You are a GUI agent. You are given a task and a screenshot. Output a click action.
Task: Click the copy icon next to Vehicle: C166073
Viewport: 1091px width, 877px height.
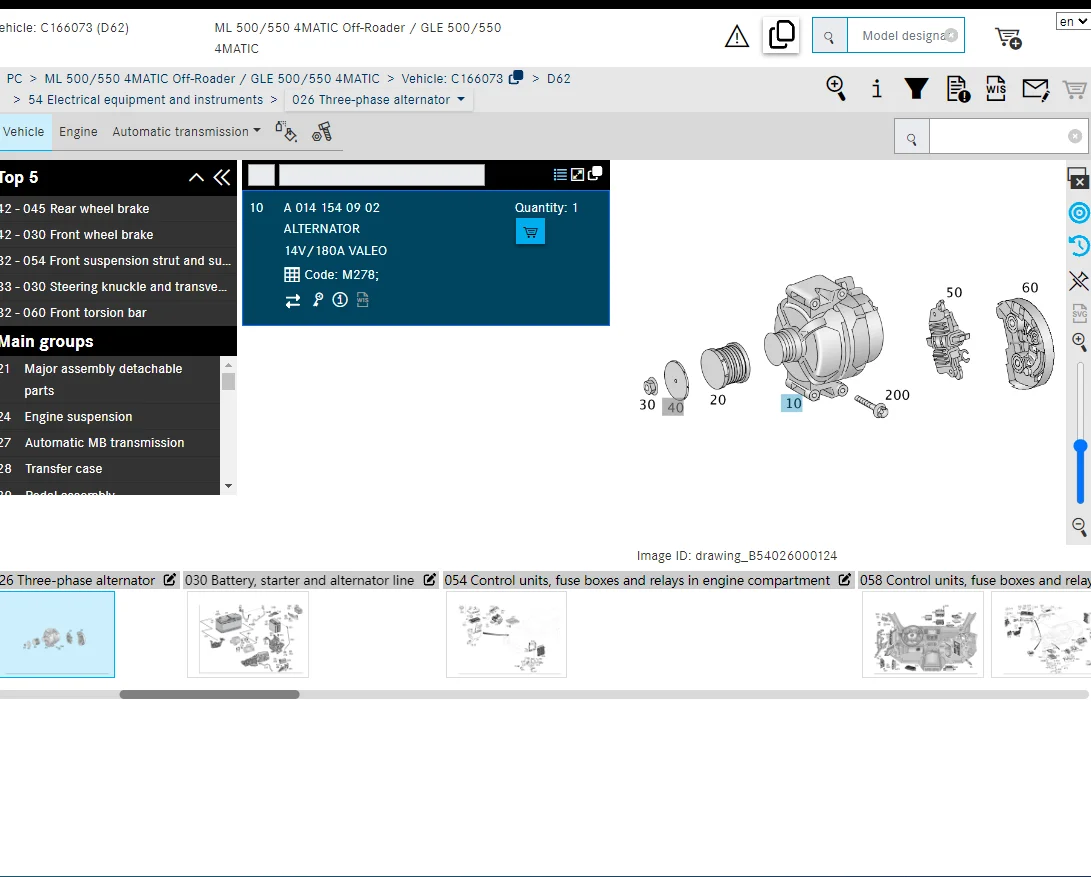516,77
